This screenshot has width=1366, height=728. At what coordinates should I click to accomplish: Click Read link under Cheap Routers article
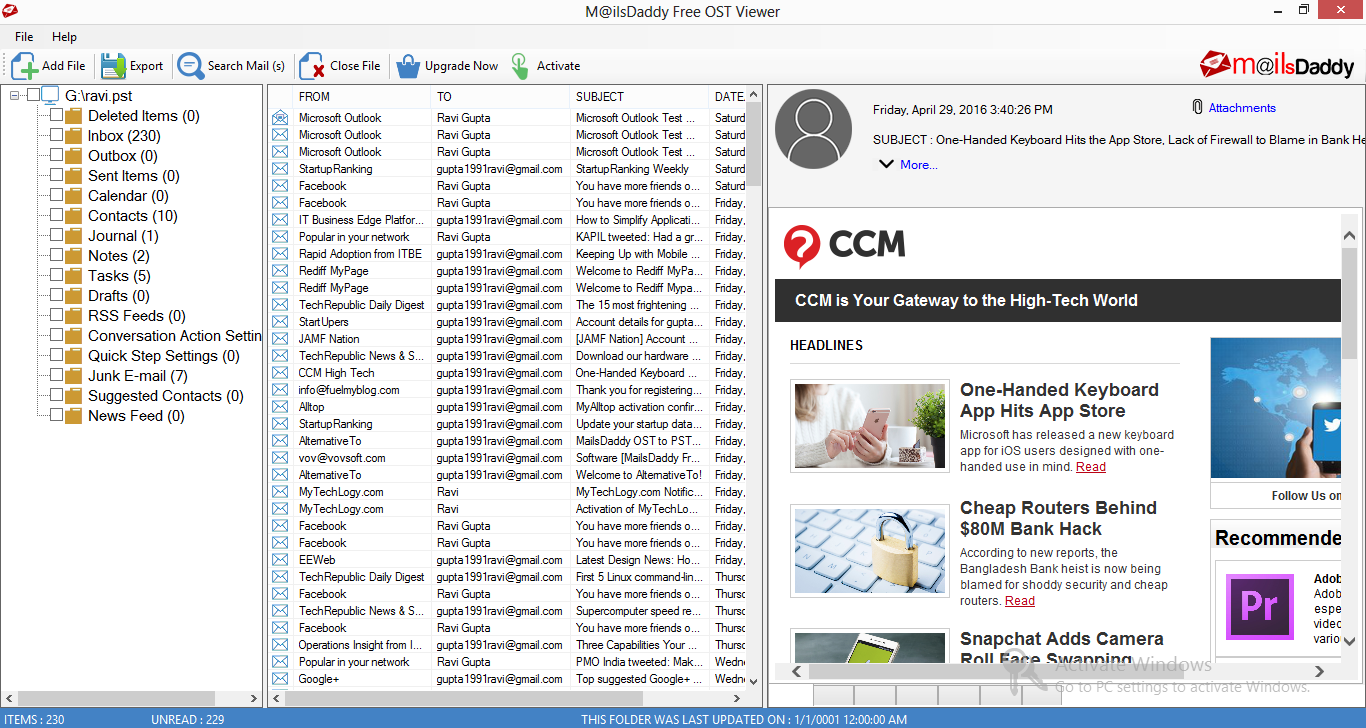[x=1020, y=601]
